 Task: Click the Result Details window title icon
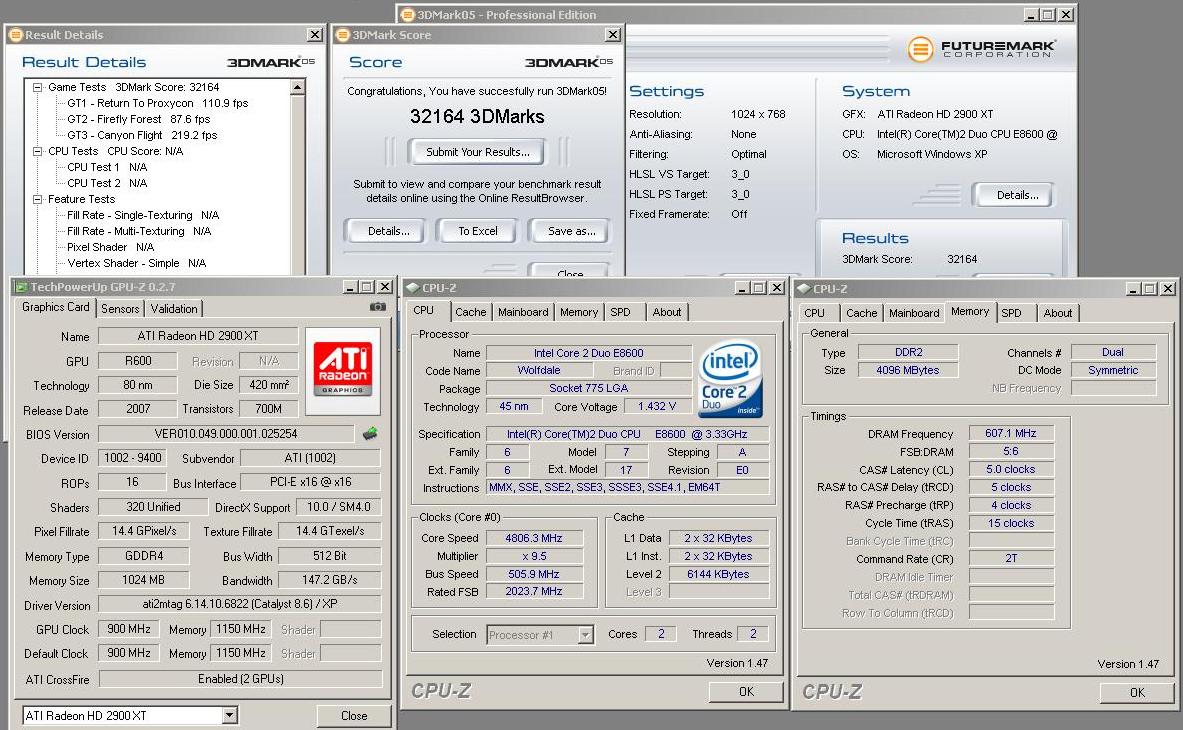(16, 35)
